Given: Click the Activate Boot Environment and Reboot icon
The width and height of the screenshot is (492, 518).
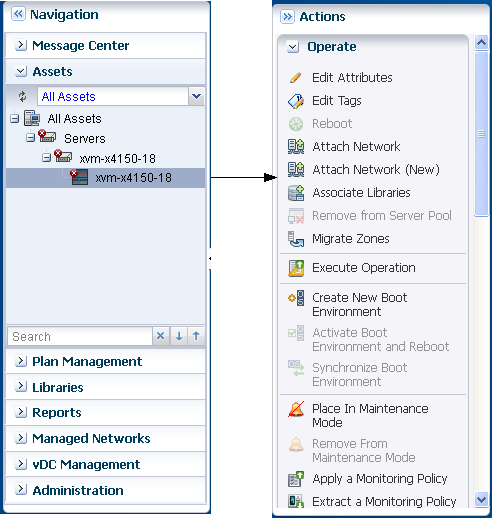Looking at the screenshot, I should 296,333.
